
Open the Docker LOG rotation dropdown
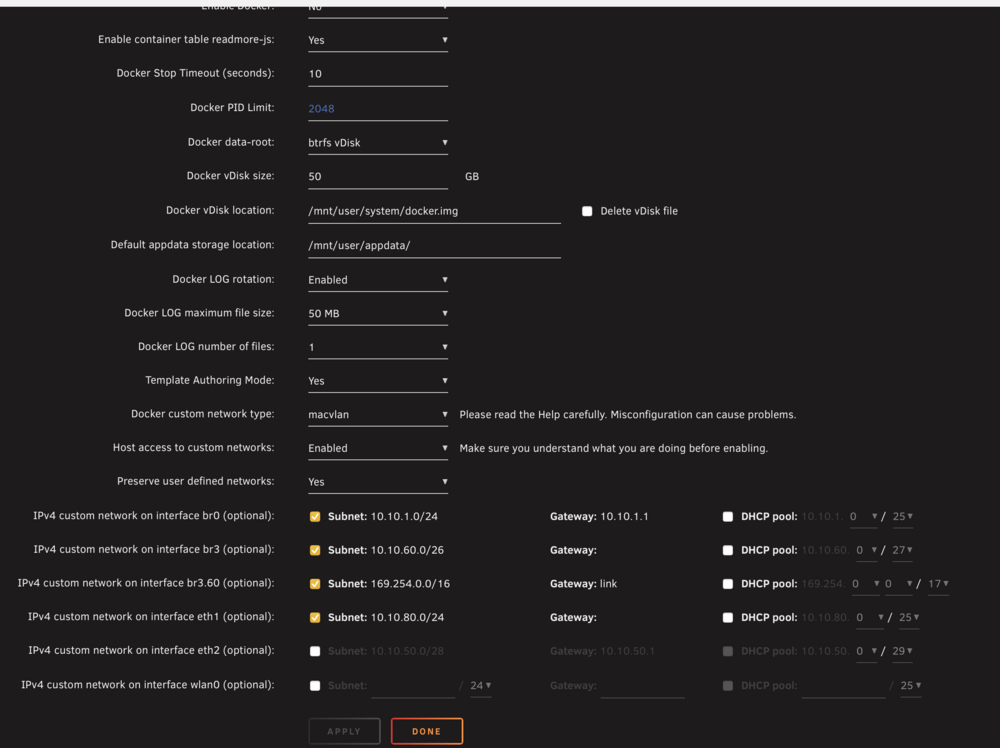click(378, 280)
